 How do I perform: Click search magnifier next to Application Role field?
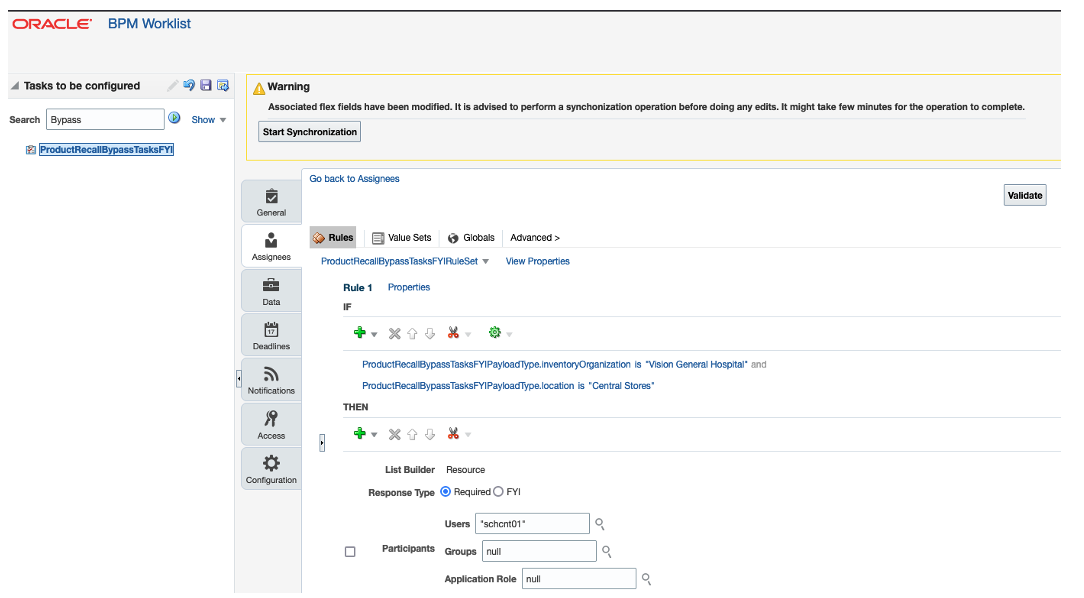646,579
